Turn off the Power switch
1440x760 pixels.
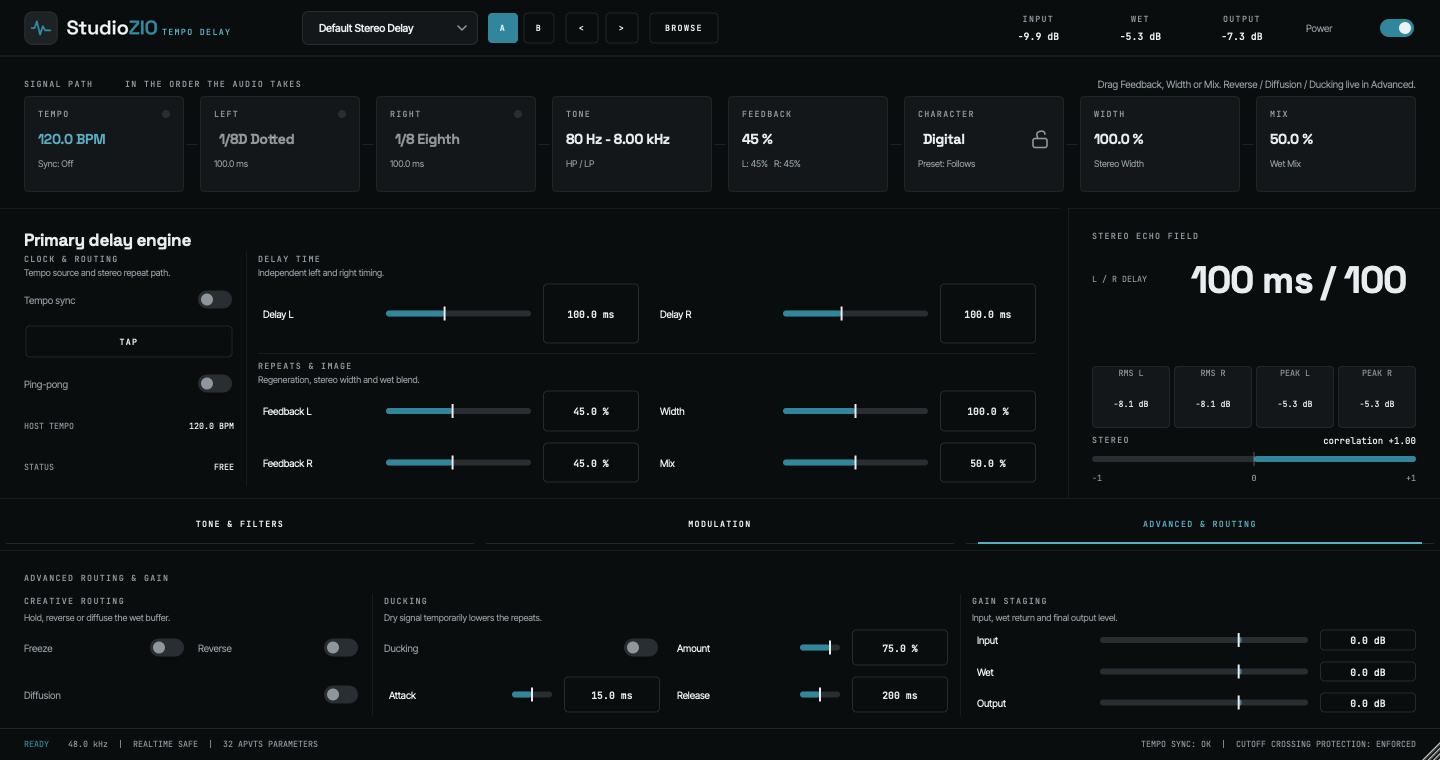[1397, 28]
